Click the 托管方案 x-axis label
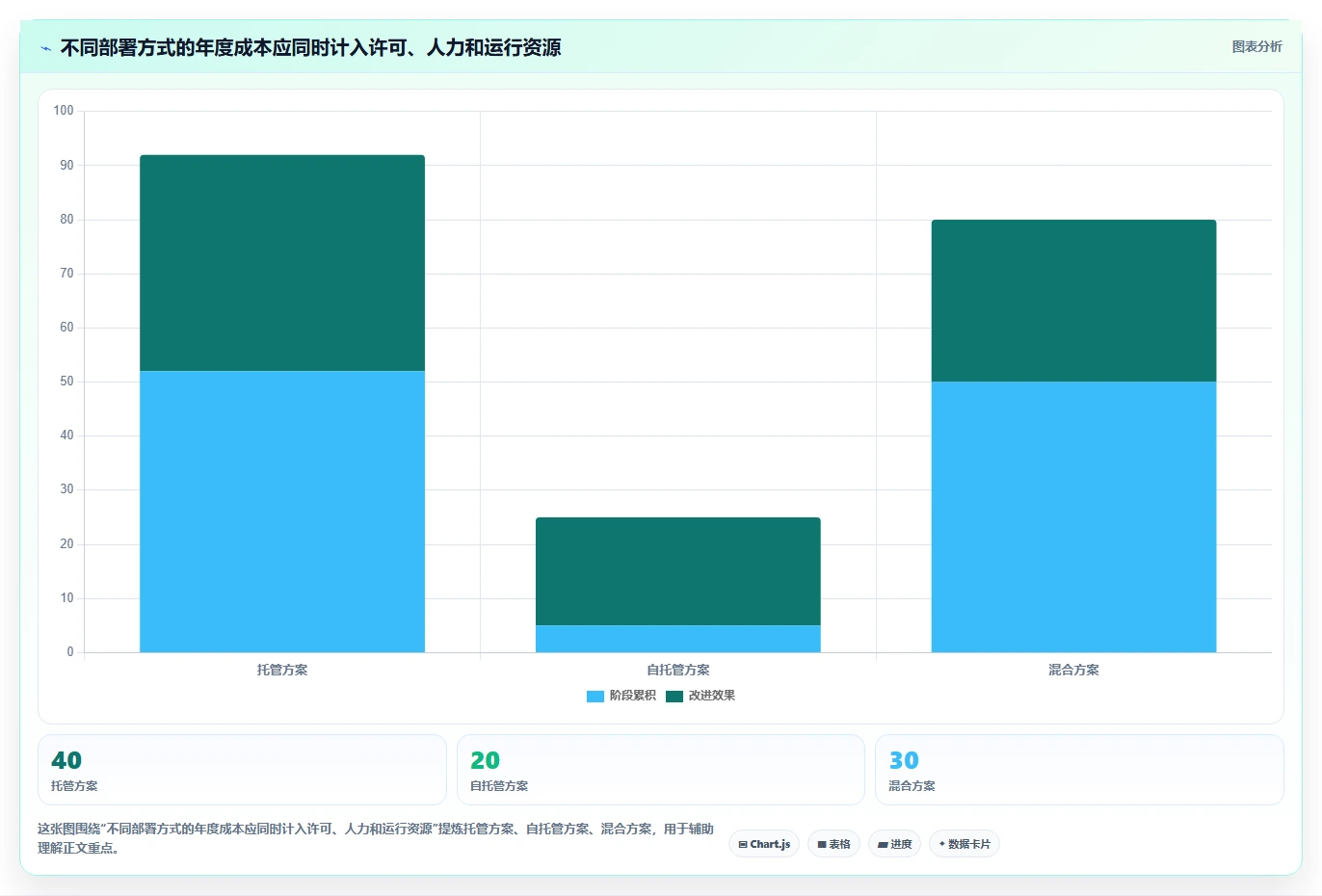 point(282,670)
